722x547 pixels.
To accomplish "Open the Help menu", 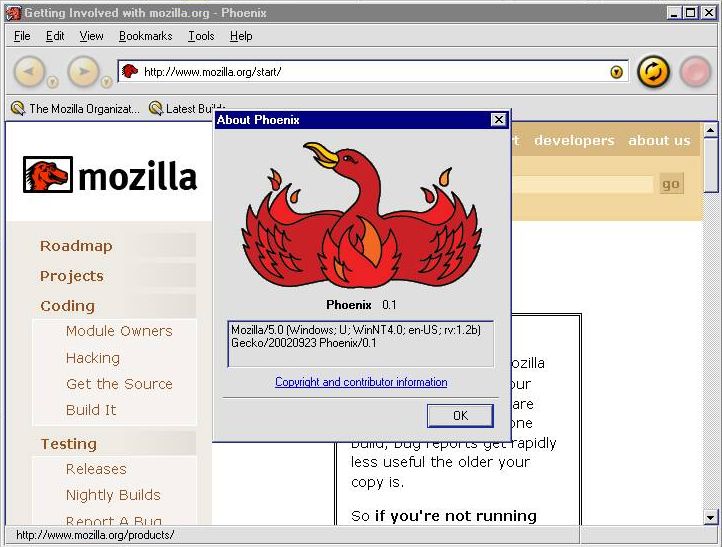I will (x=241, y=36).
